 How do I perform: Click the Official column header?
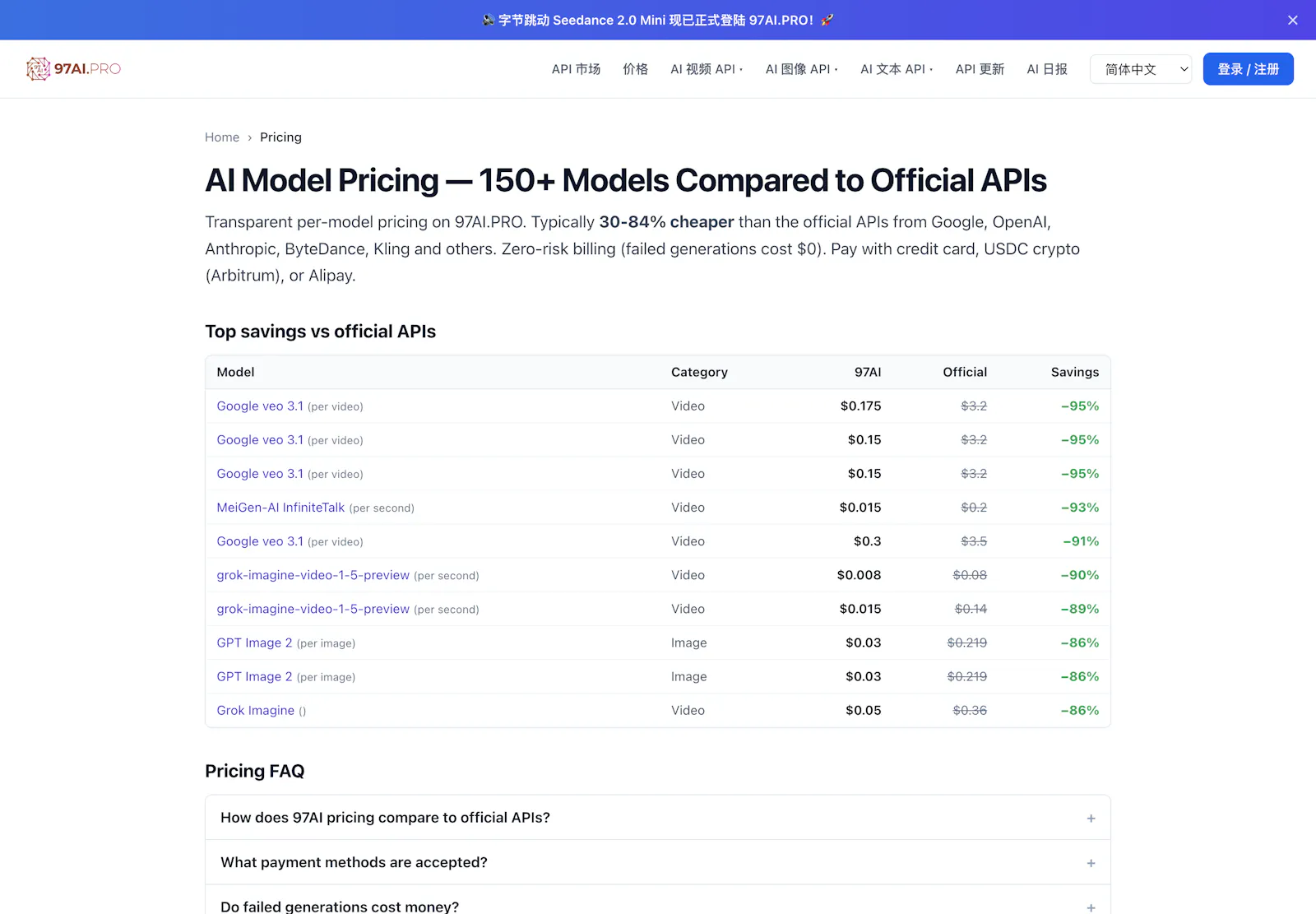[x=965, y=372]
